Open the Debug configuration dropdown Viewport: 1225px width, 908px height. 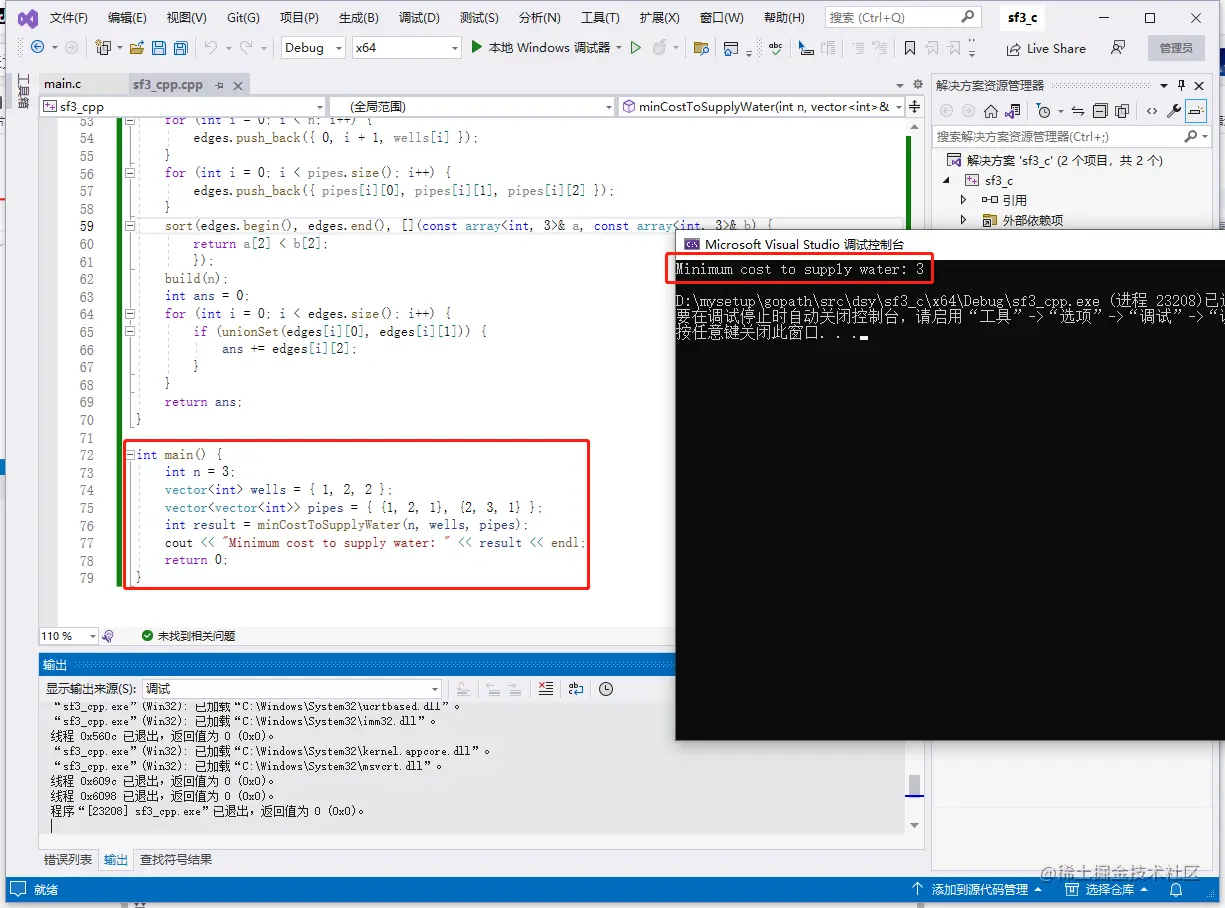coord(313,47)
